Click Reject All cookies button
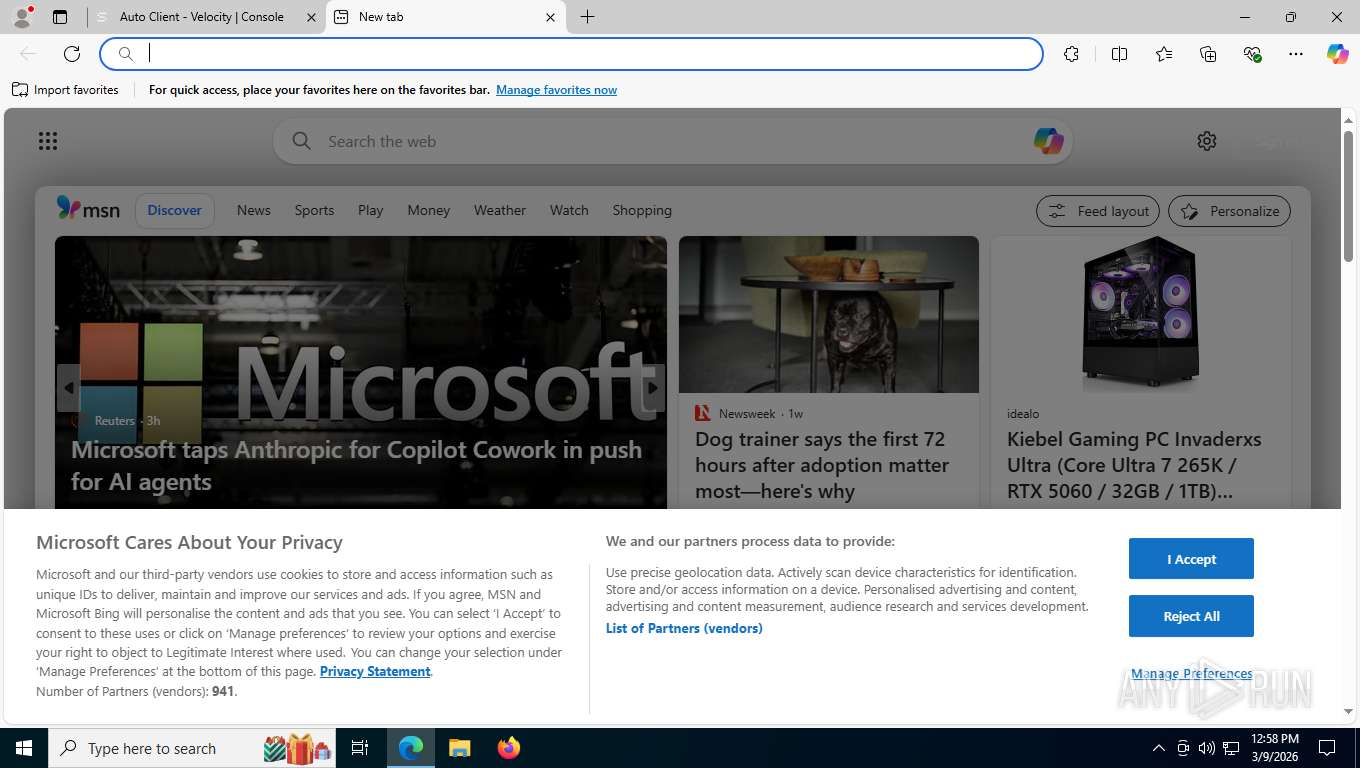 point(1191,616)
